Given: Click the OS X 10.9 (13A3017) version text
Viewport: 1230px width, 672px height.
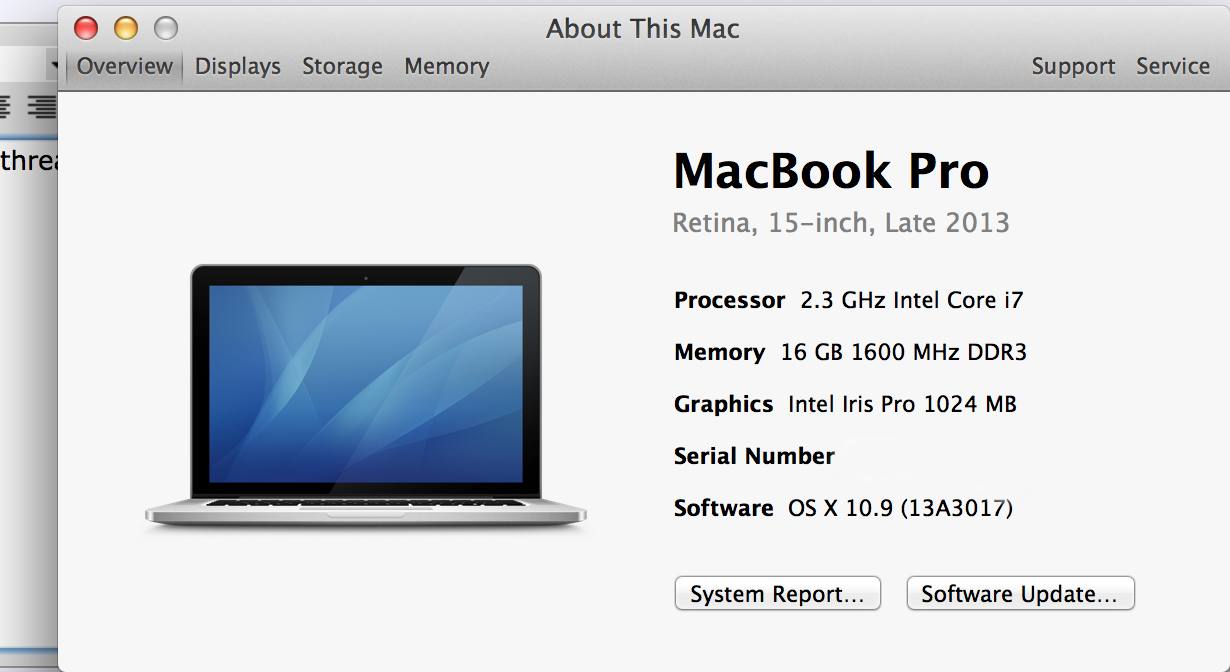Looking at the screenshot, I should 901,508.
